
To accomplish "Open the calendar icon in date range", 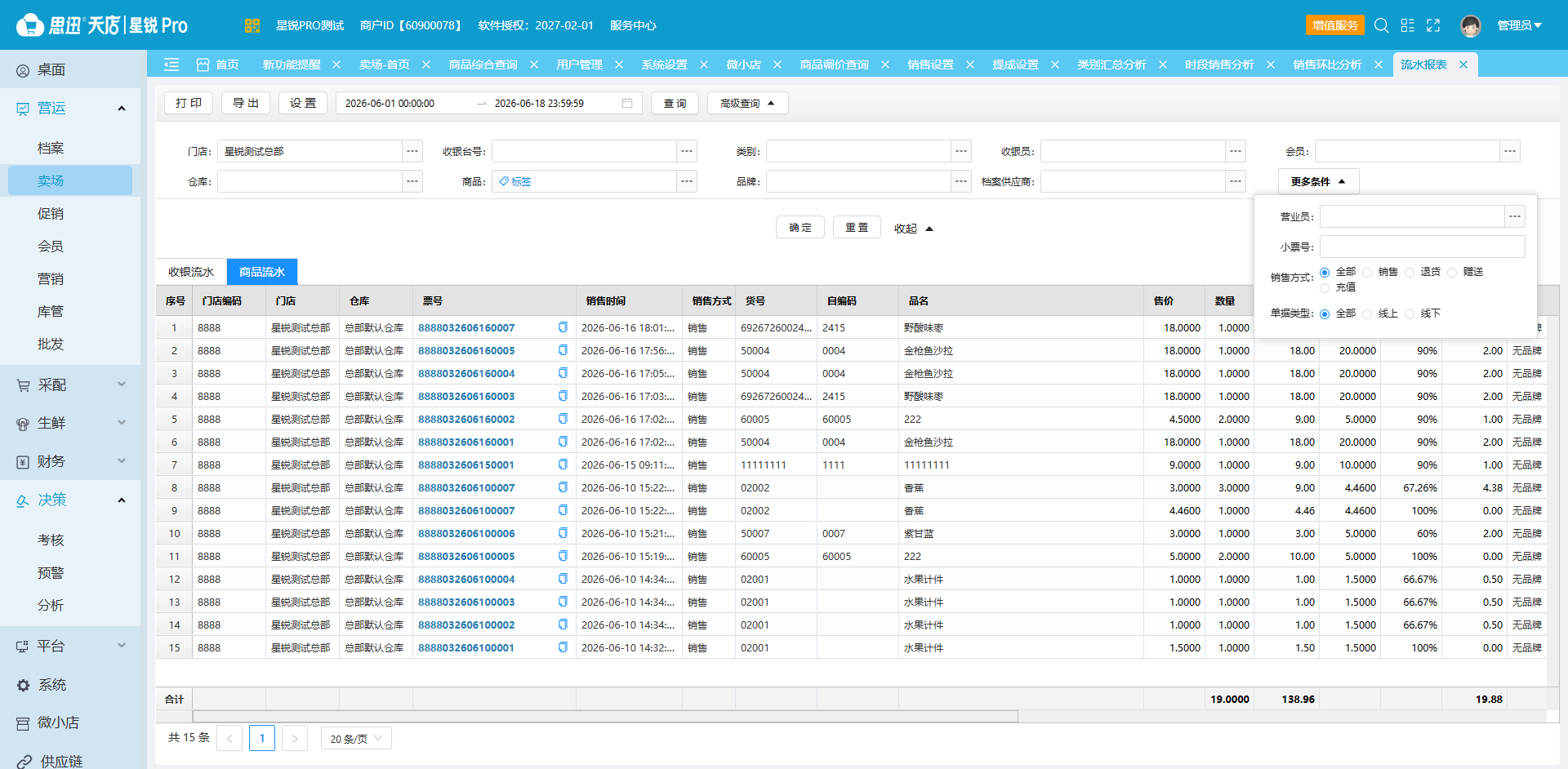I will point(627,103).
